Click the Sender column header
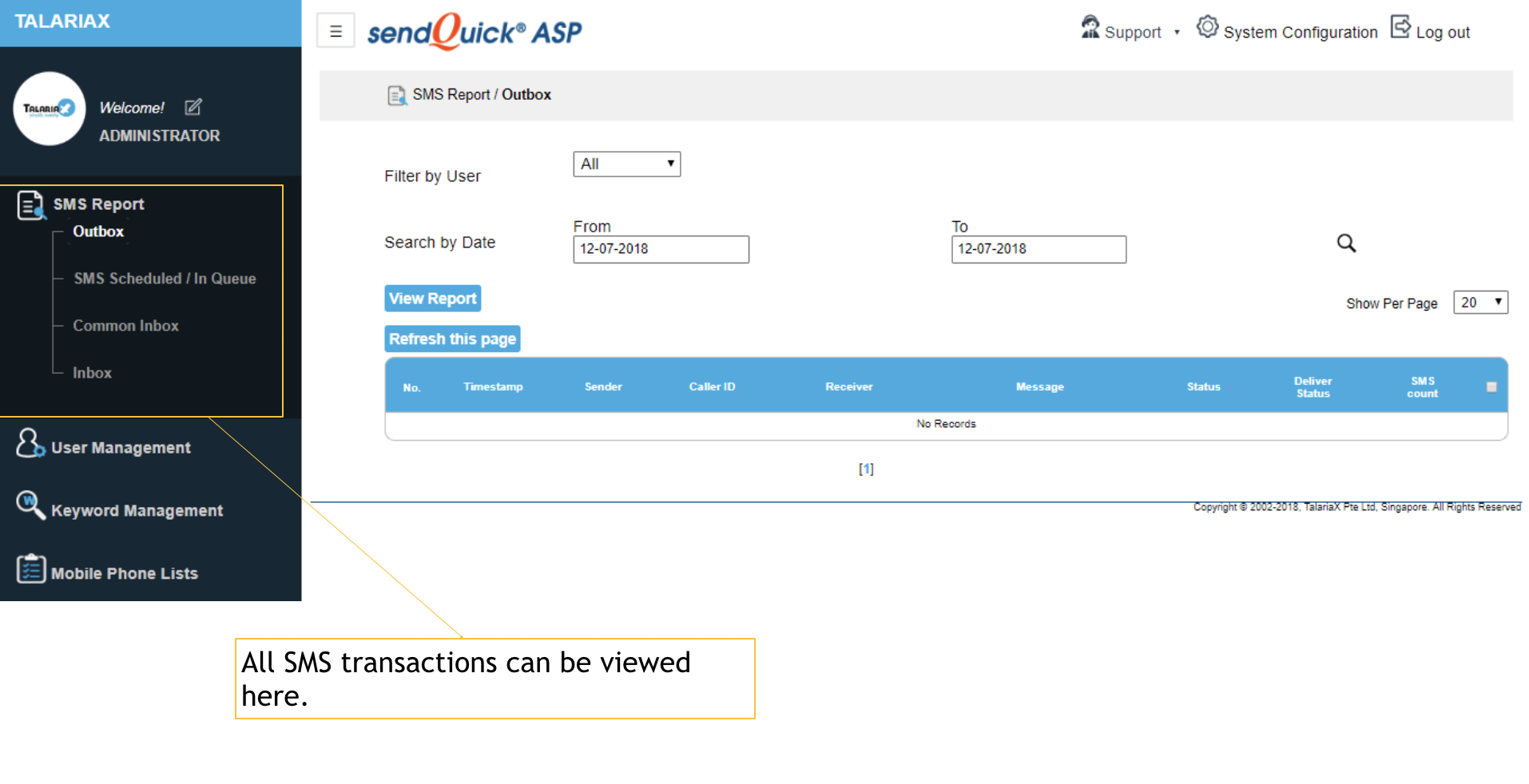Viewport: 1529px width, 784px height. [603, 387]
